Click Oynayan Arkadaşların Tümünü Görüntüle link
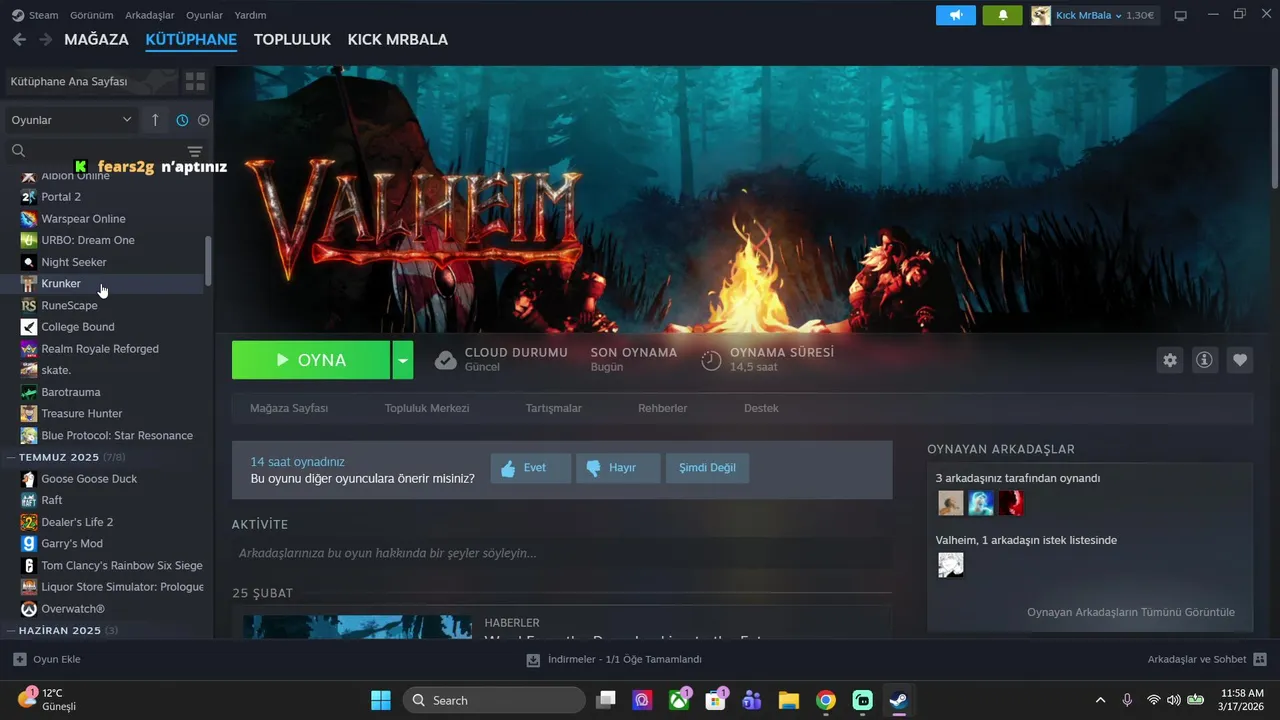Screen dimensions: 1280x720 [x=1131, y=612]
